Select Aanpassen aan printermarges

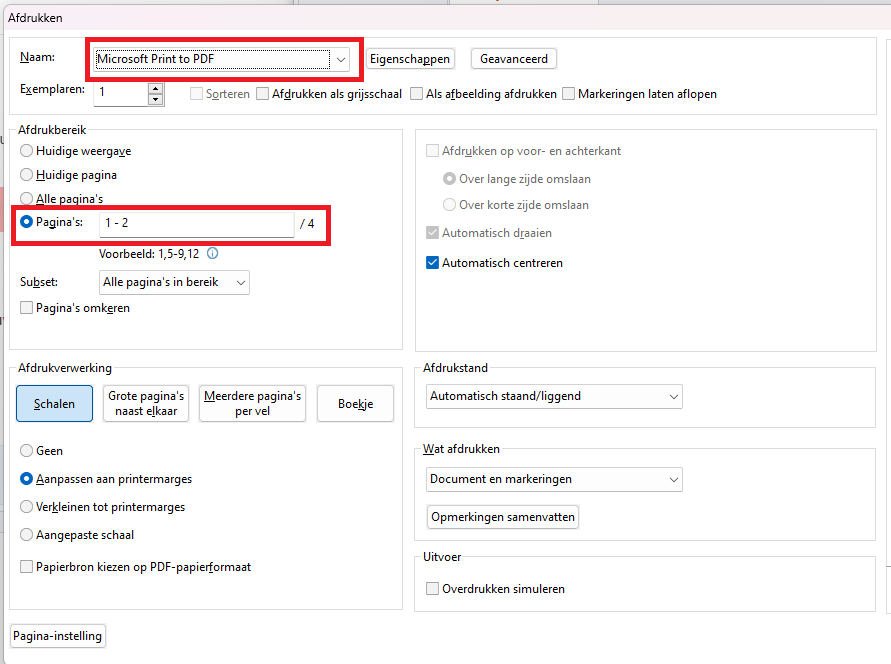26,479
